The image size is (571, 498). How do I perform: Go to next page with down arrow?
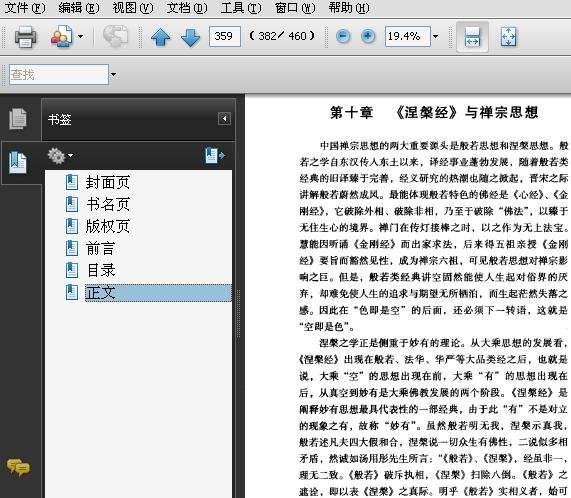tap(190, 37)
